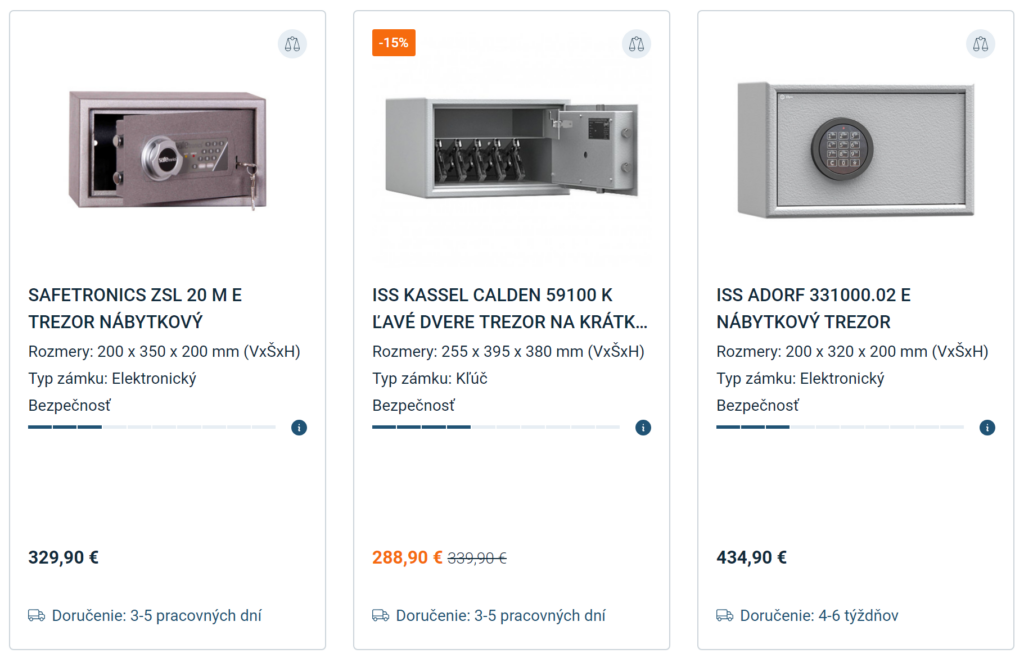Image resolution: width=1024 pixels, height=658 pixels.
Task: Click compare scales icon on Safetronics ZSL card
Action: coord(292,44)
